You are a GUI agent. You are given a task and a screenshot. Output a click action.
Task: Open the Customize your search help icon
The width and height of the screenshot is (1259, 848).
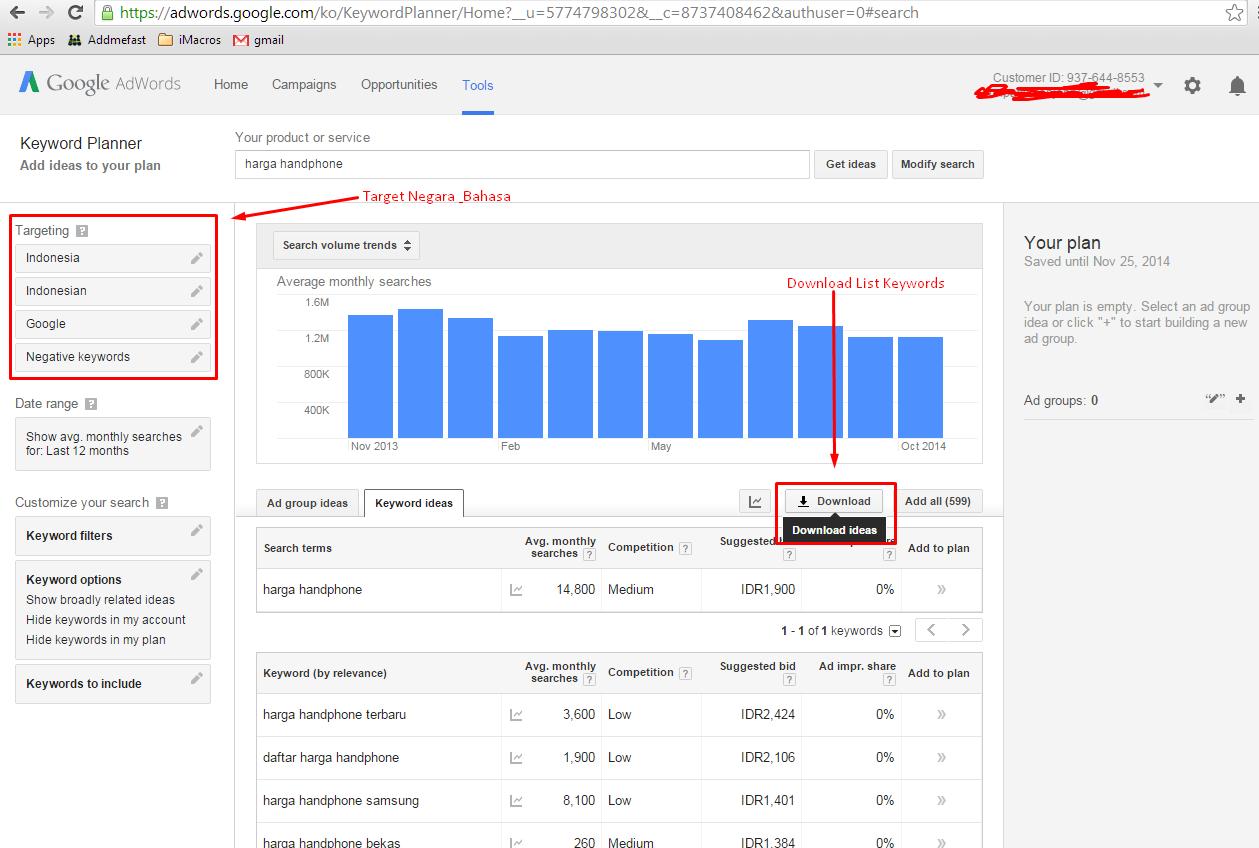click(x=162, y=503)
